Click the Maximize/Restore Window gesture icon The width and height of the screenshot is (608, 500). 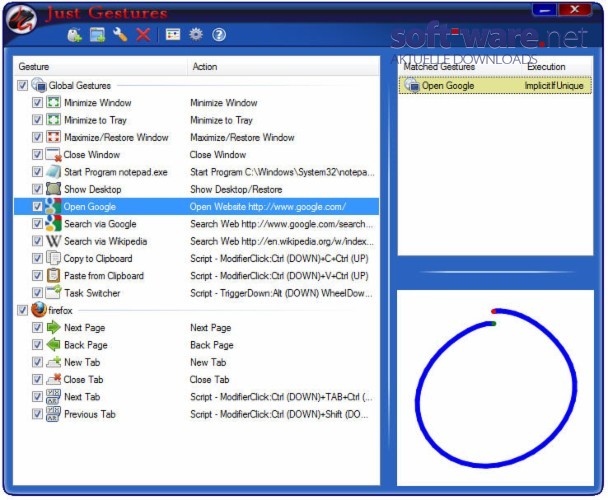tap(54, 137)
